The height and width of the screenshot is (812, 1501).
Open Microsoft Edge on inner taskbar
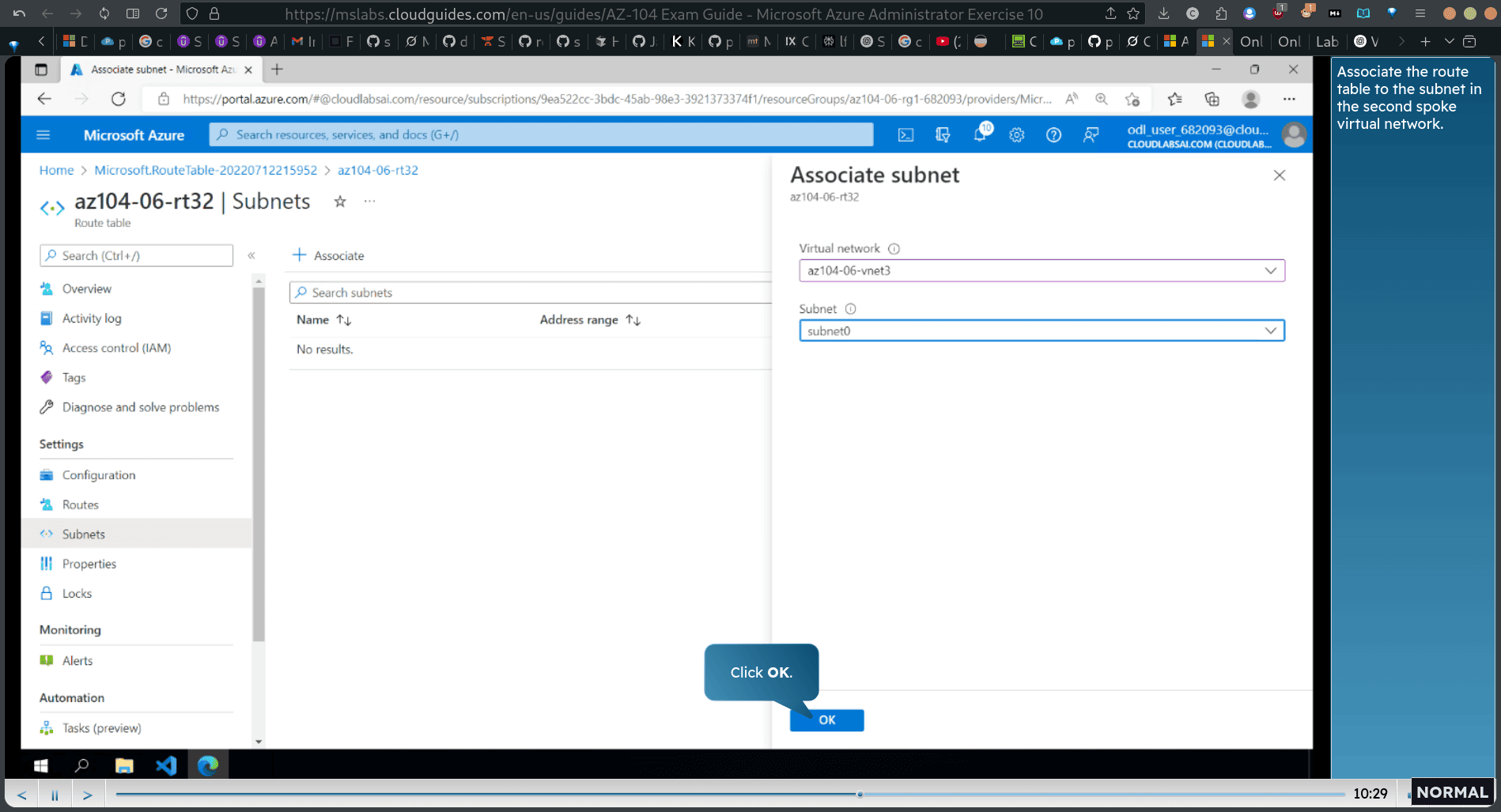(x=208, y=765)
